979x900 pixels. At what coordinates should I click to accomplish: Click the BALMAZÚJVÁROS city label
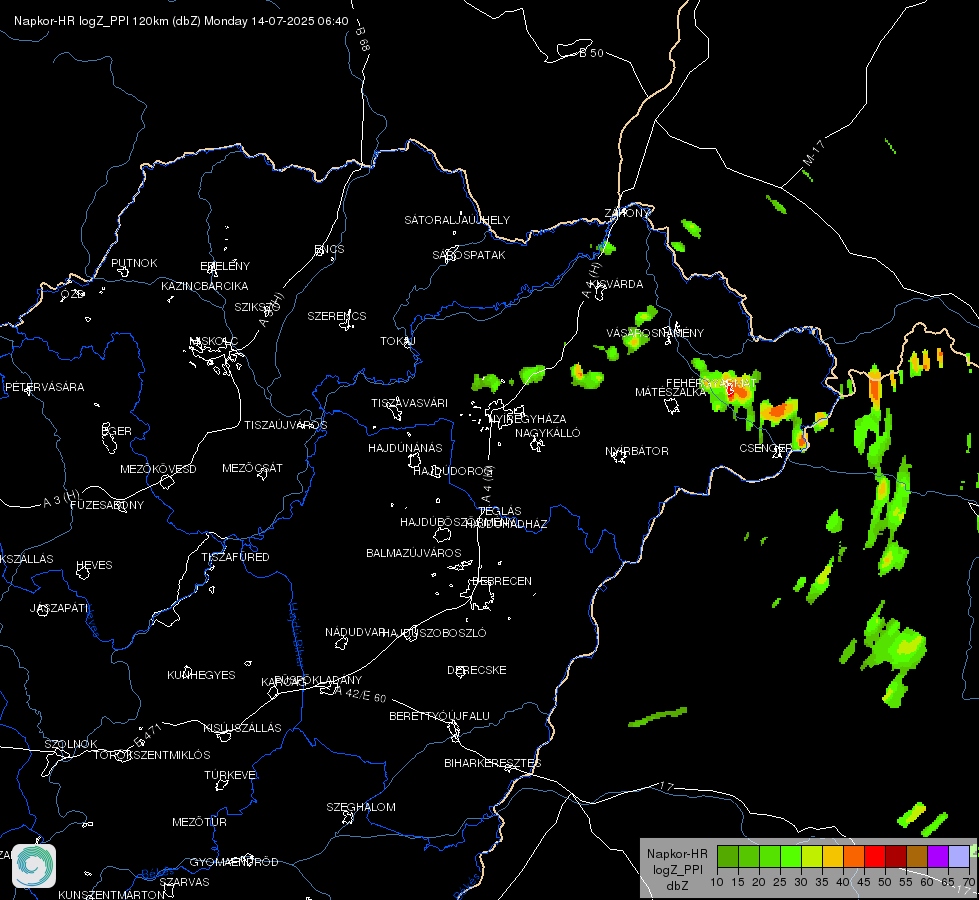(x=413, y=553)
